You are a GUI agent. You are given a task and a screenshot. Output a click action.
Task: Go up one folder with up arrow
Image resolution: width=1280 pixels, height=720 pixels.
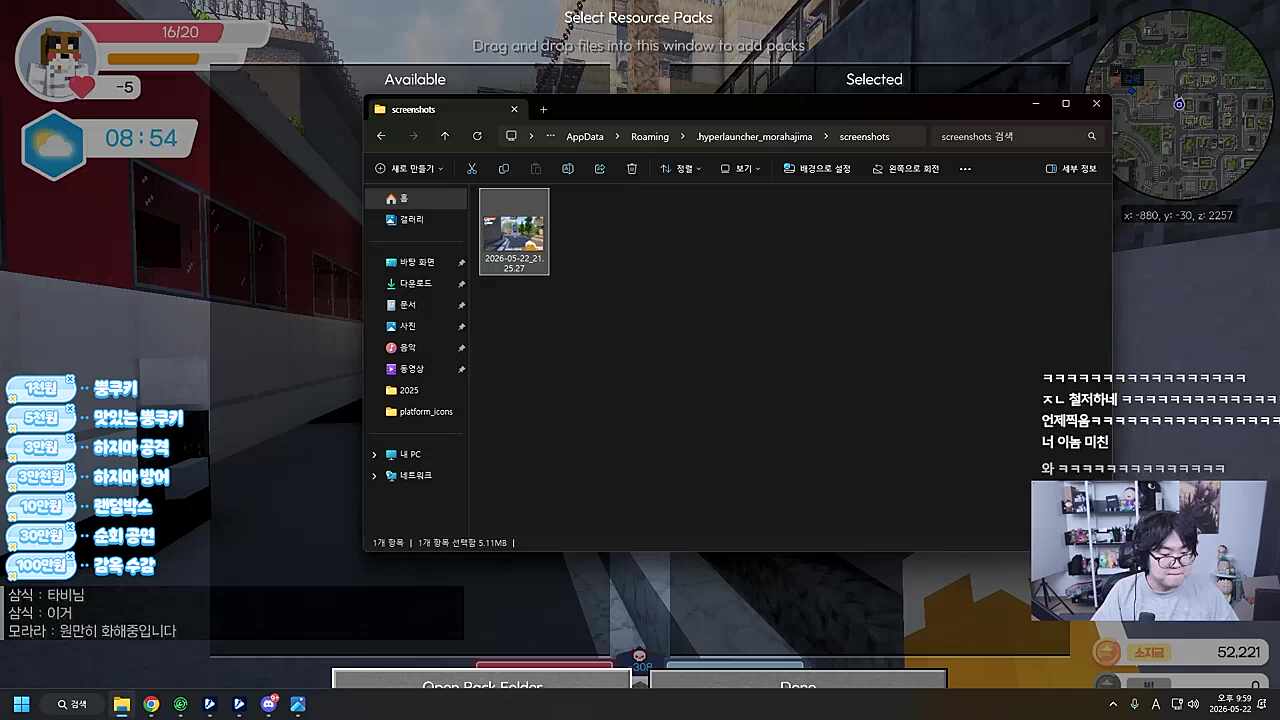445,136
